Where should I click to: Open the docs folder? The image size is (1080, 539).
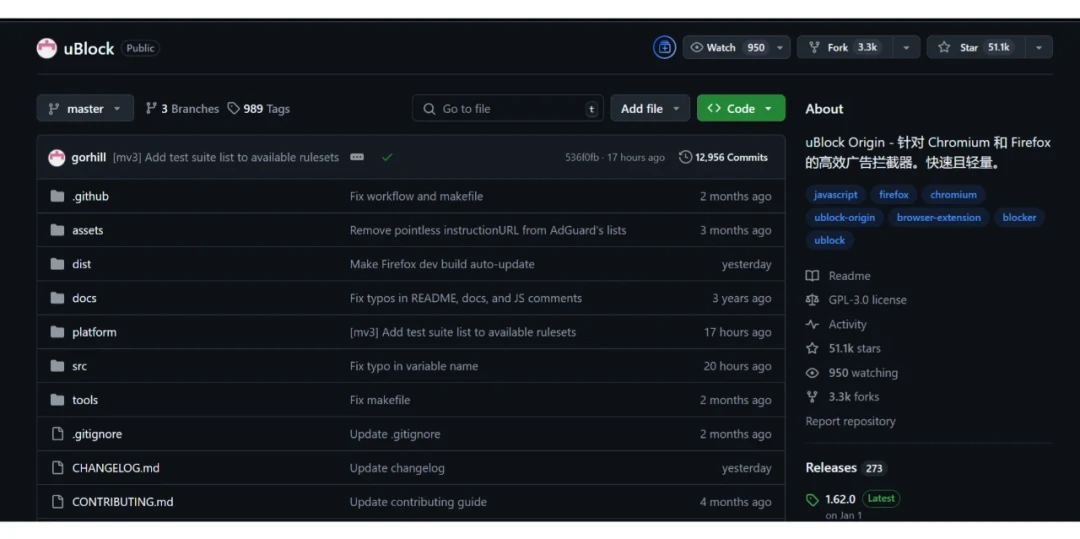click(x=84, y=298)
